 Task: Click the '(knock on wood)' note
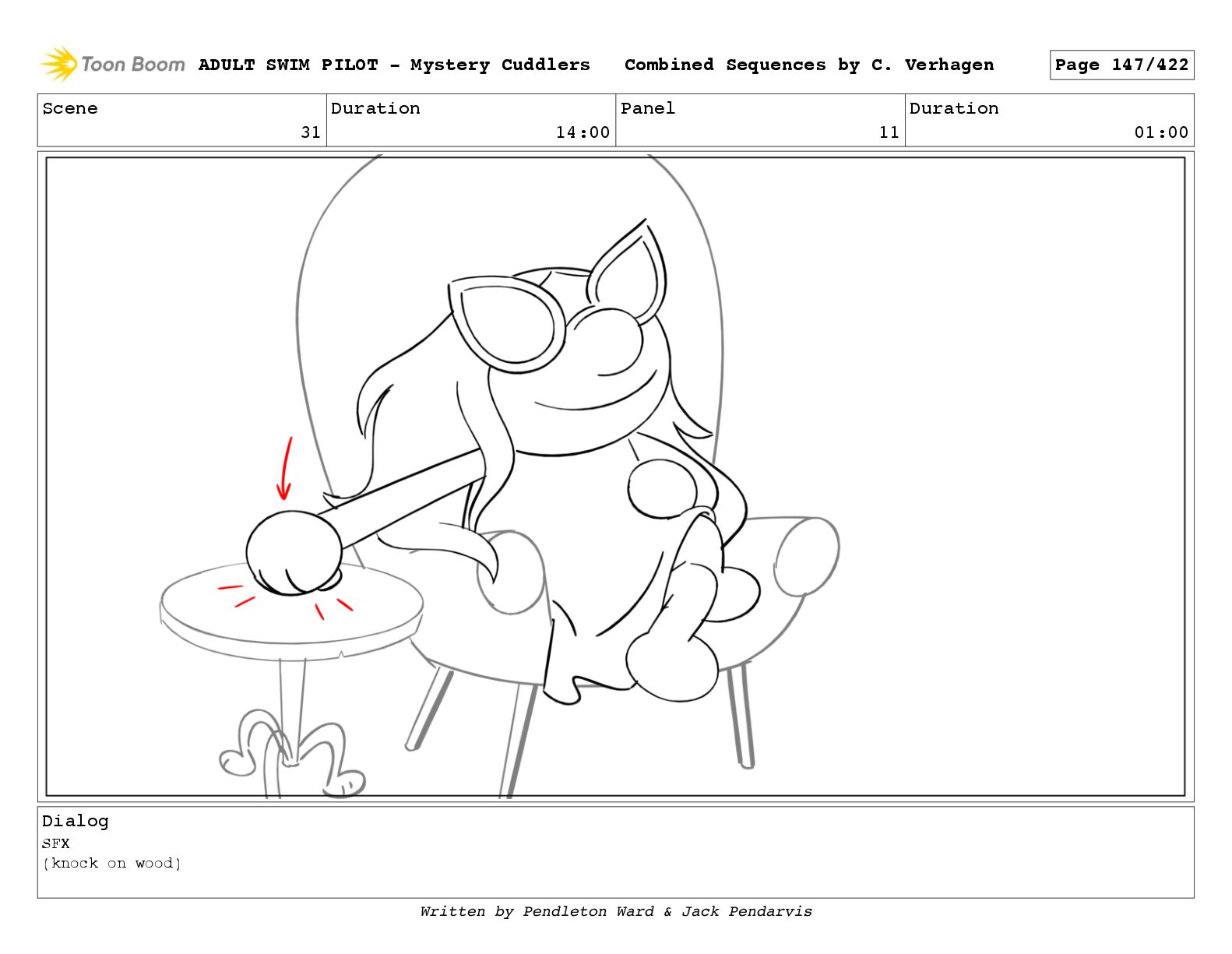click(x=112, y=863)
